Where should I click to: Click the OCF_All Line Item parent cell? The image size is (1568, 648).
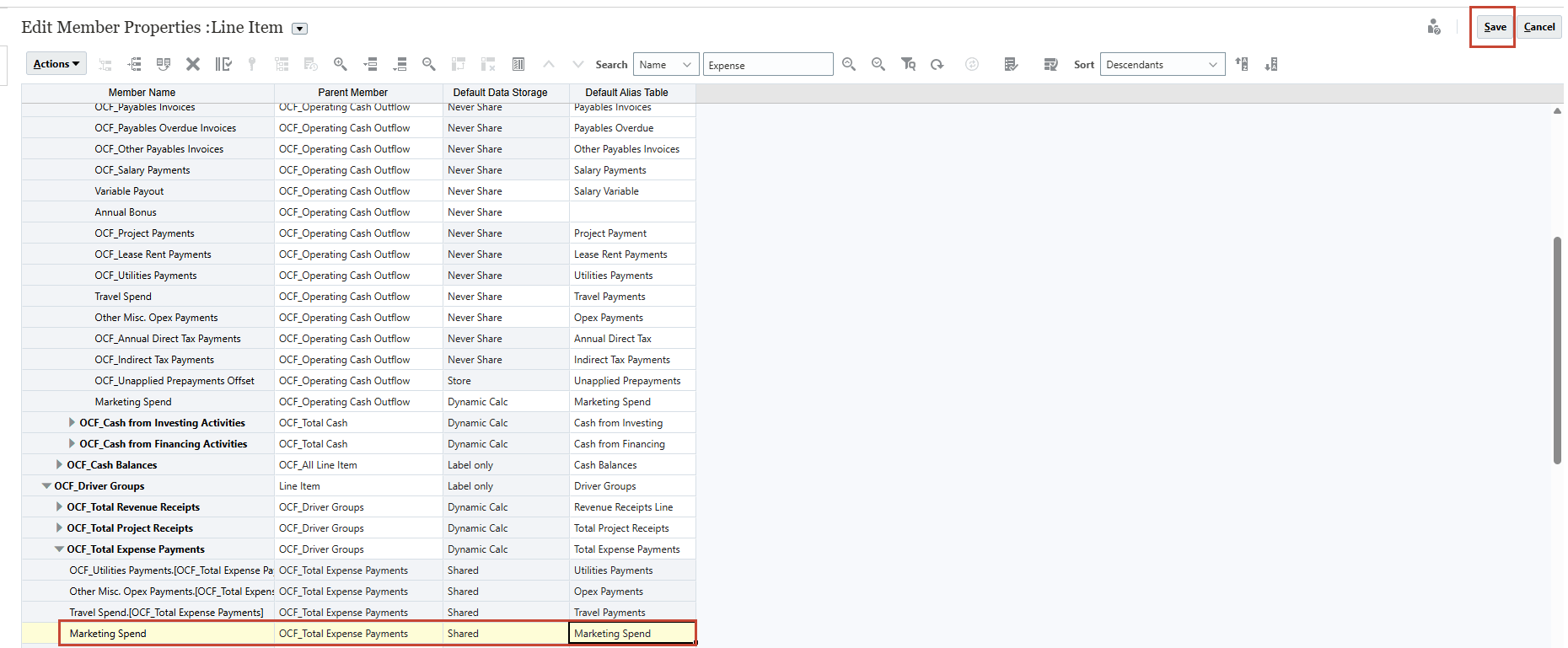(x=358, y=465)
